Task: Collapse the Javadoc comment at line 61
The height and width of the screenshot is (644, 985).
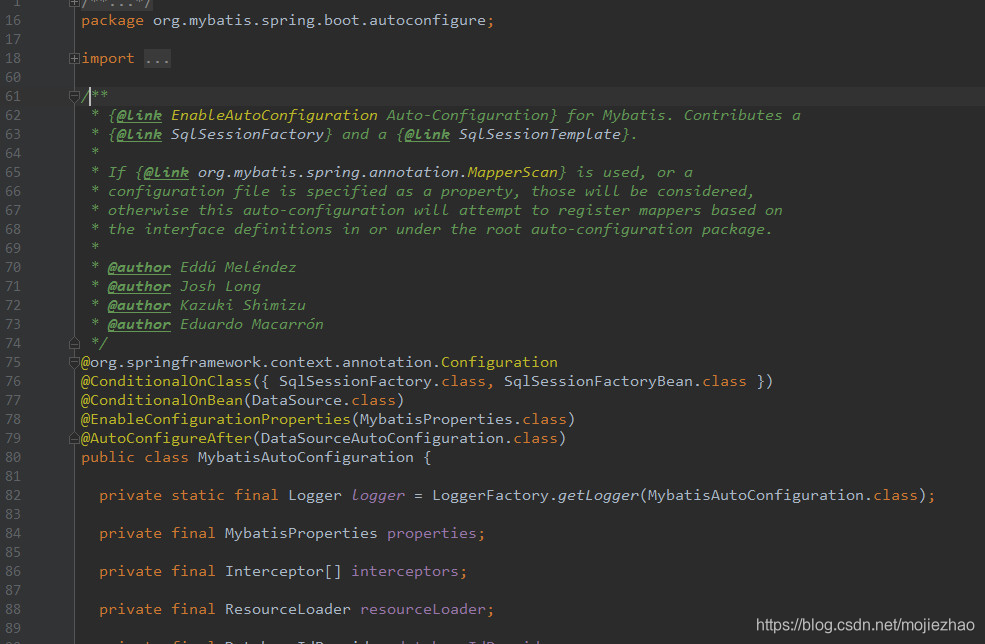Action: [74, 96]
